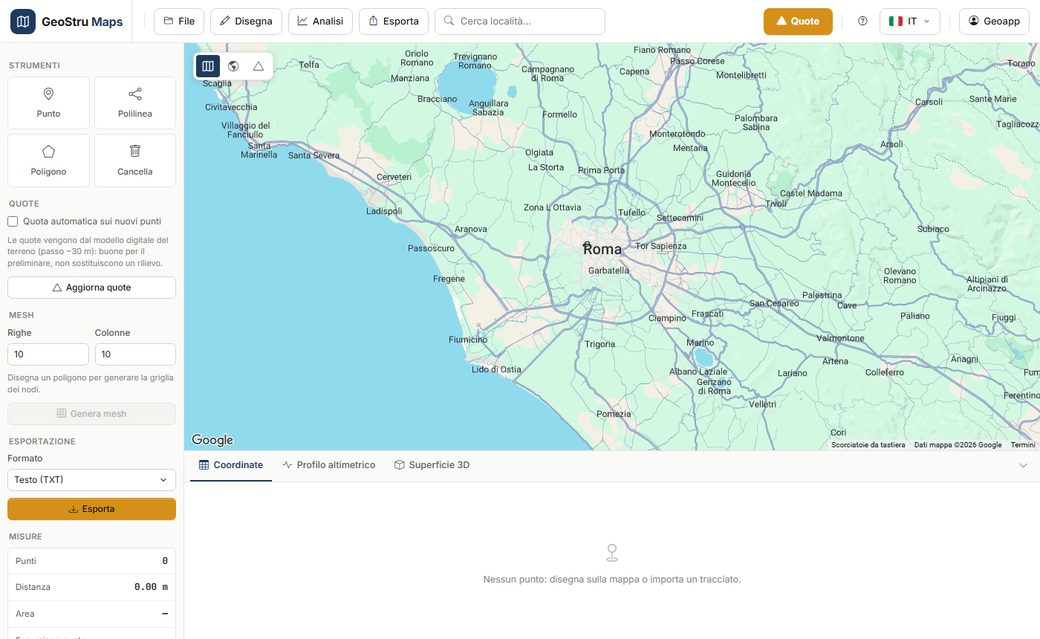Enable Quota automatica sui nuovi punti
Screen dimensions: 1040x639
(13, 222)
